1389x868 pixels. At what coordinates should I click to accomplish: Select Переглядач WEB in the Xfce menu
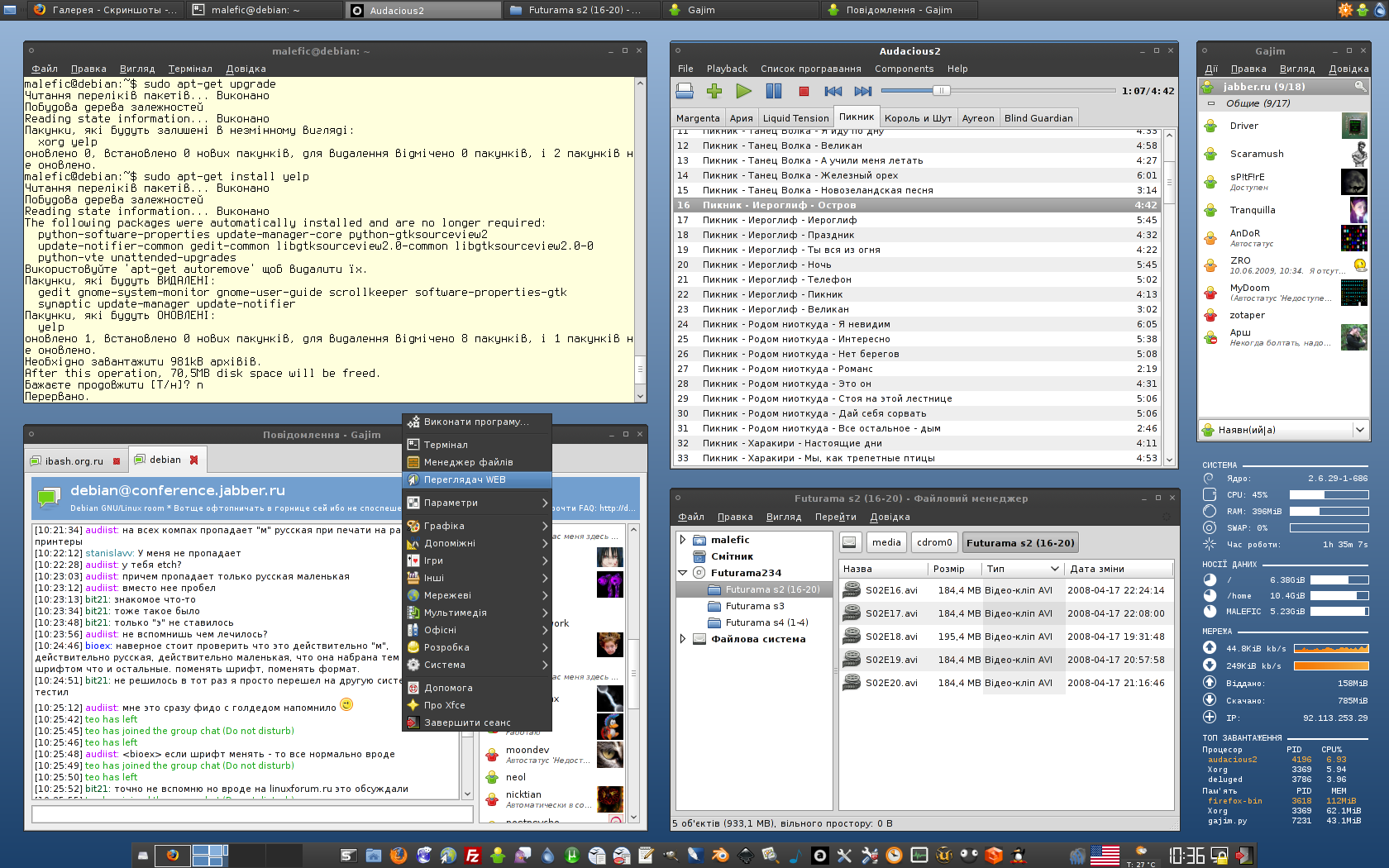click(477, 479)
